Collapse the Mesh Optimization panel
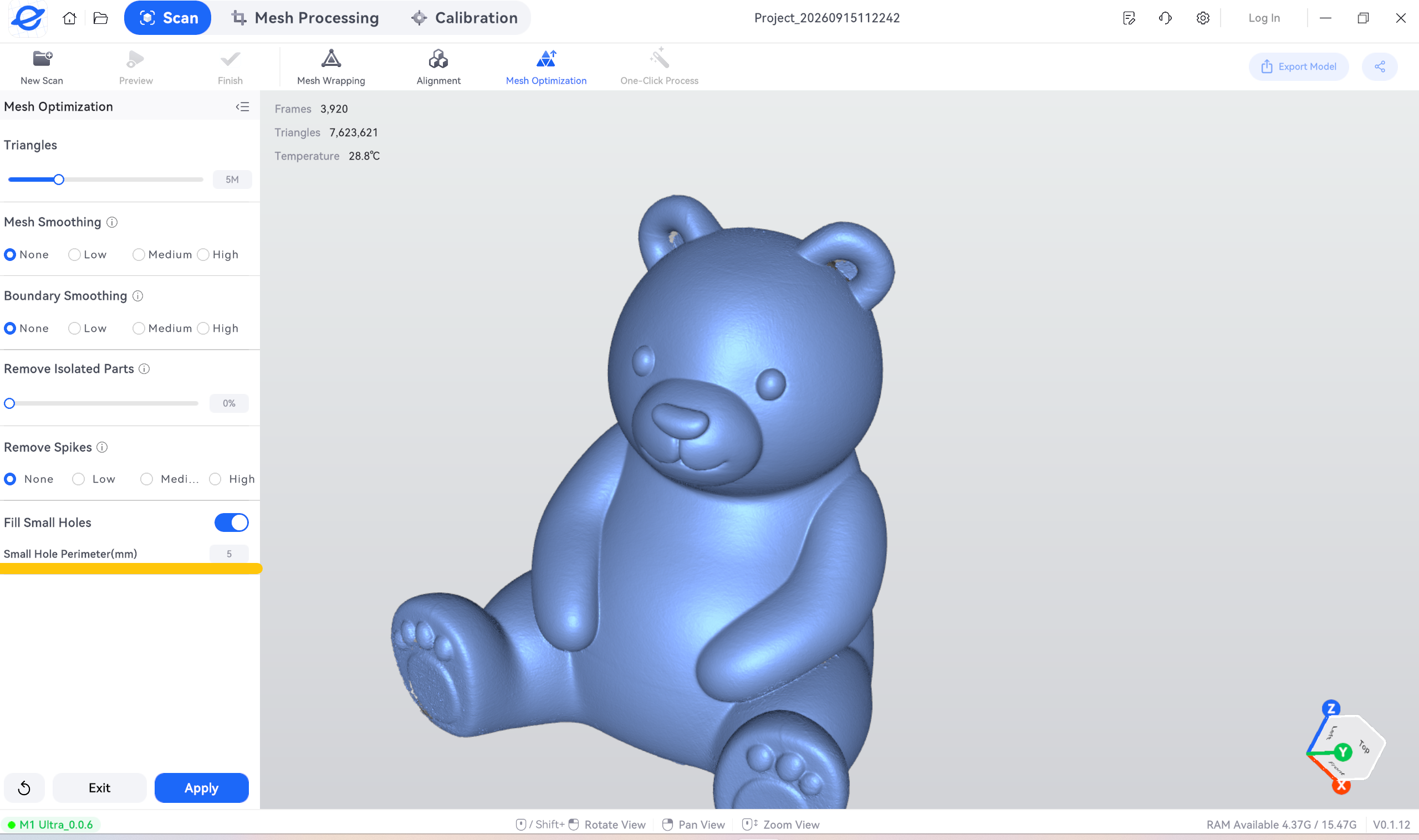This screenshot has width=1419, height=840. tap(242, 107)
